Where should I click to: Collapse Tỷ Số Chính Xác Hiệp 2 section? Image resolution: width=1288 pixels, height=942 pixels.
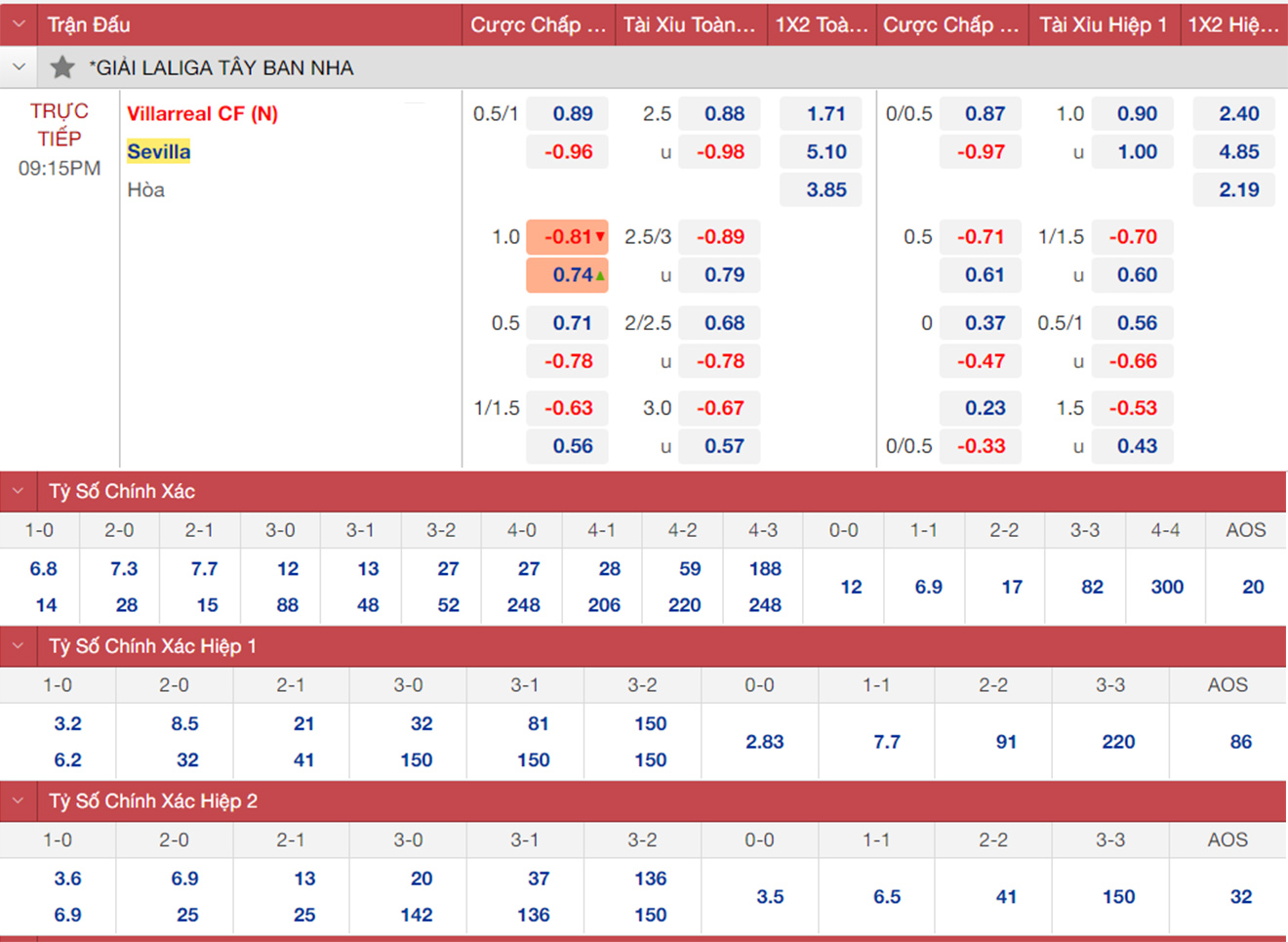19,801
